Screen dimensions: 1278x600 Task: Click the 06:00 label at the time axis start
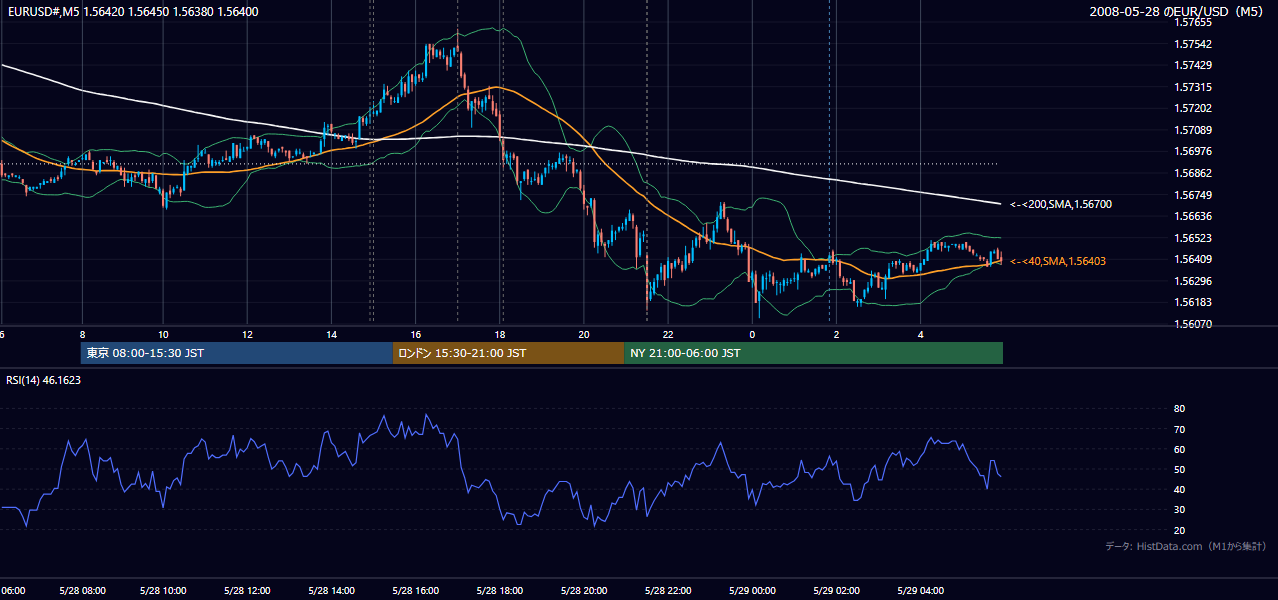point(12,591)
